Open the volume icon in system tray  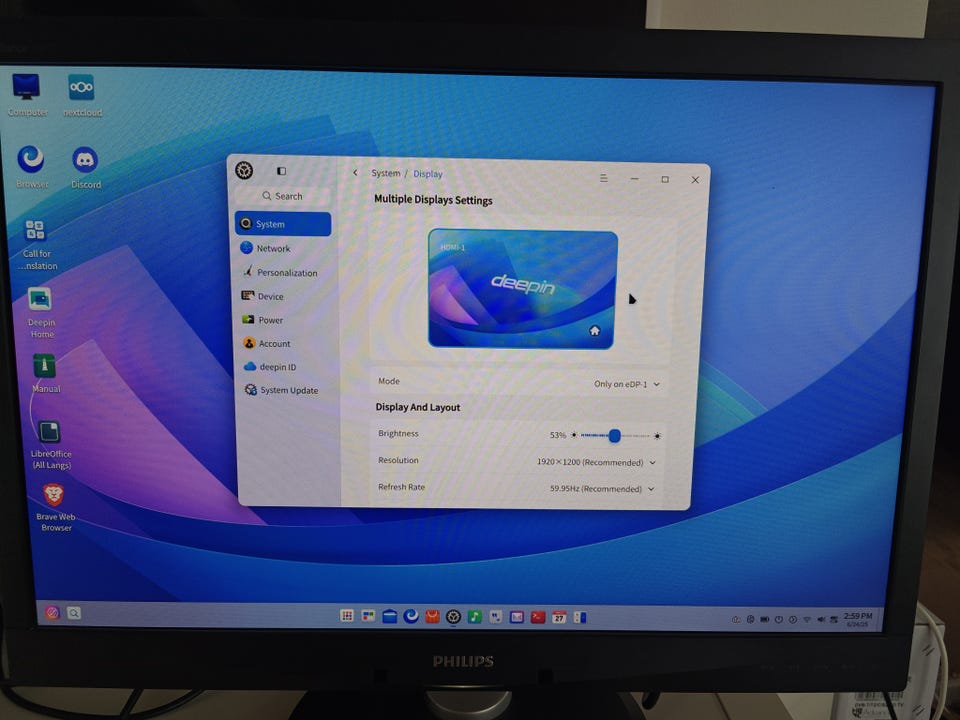820,620
